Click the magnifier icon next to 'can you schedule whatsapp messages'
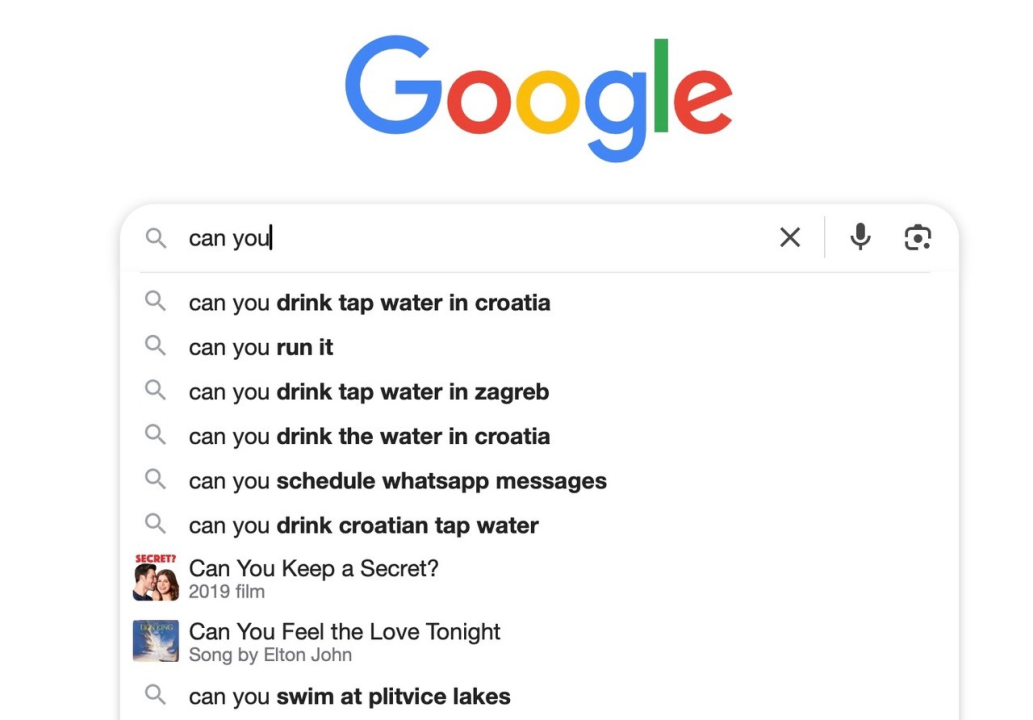 point(156,480)
